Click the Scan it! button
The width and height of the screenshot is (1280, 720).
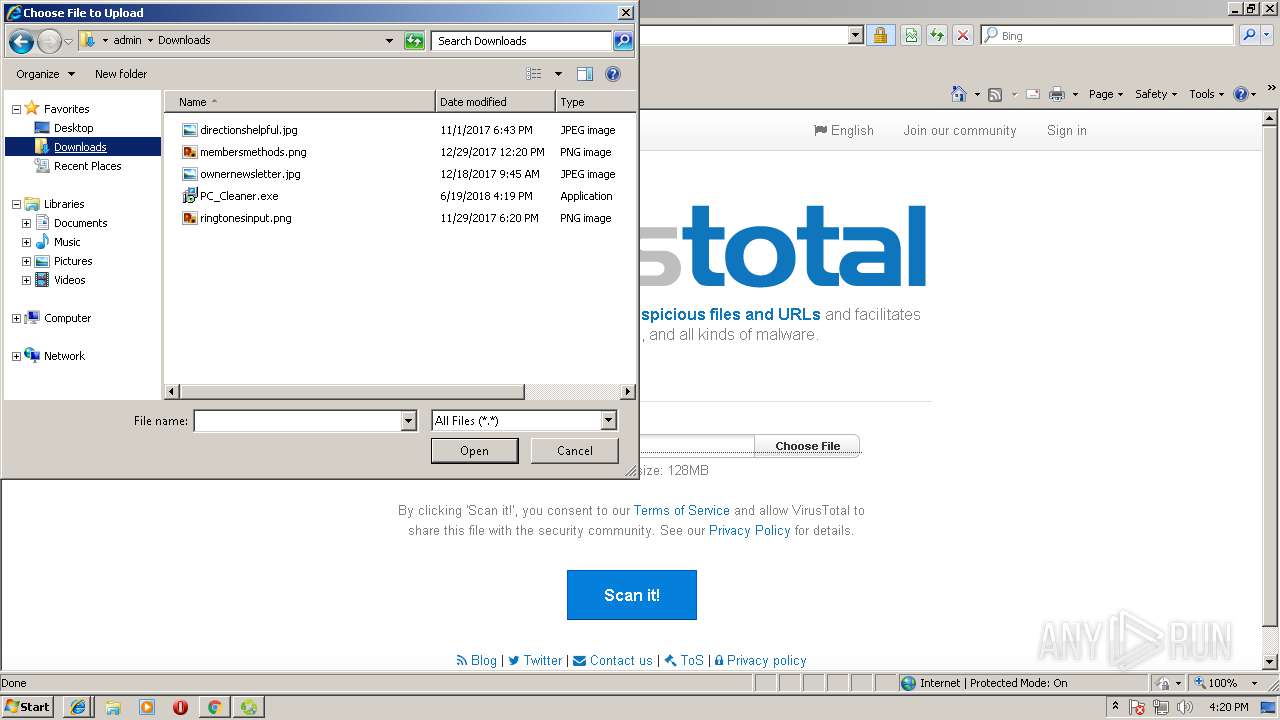pyautogui.click(x=632, y=595)
